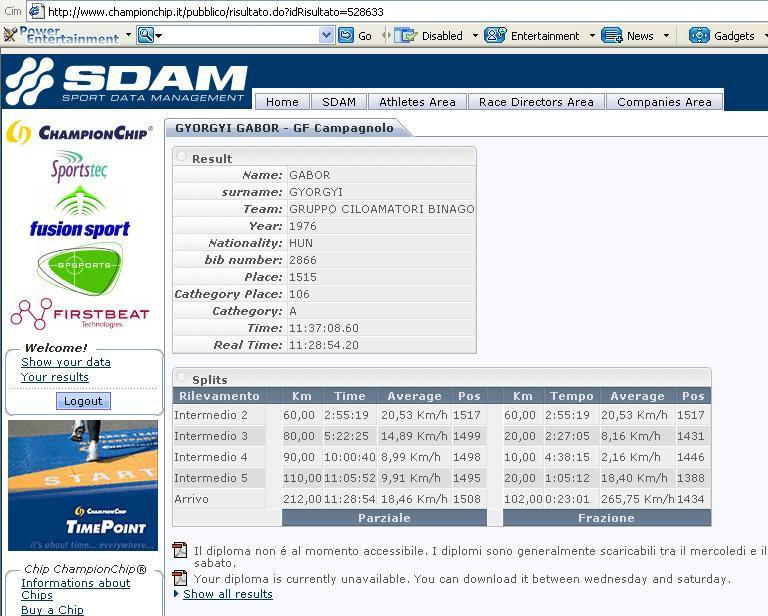The height and width of the screenshot is (616, 768).
Task: Open the Race Directors Area tab
Action: click(x=536, y=102)
